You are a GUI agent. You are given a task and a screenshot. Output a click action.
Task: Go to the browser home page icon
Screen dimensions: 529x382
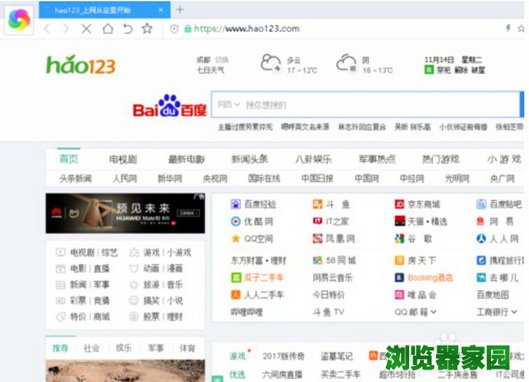tap(108, 28)
